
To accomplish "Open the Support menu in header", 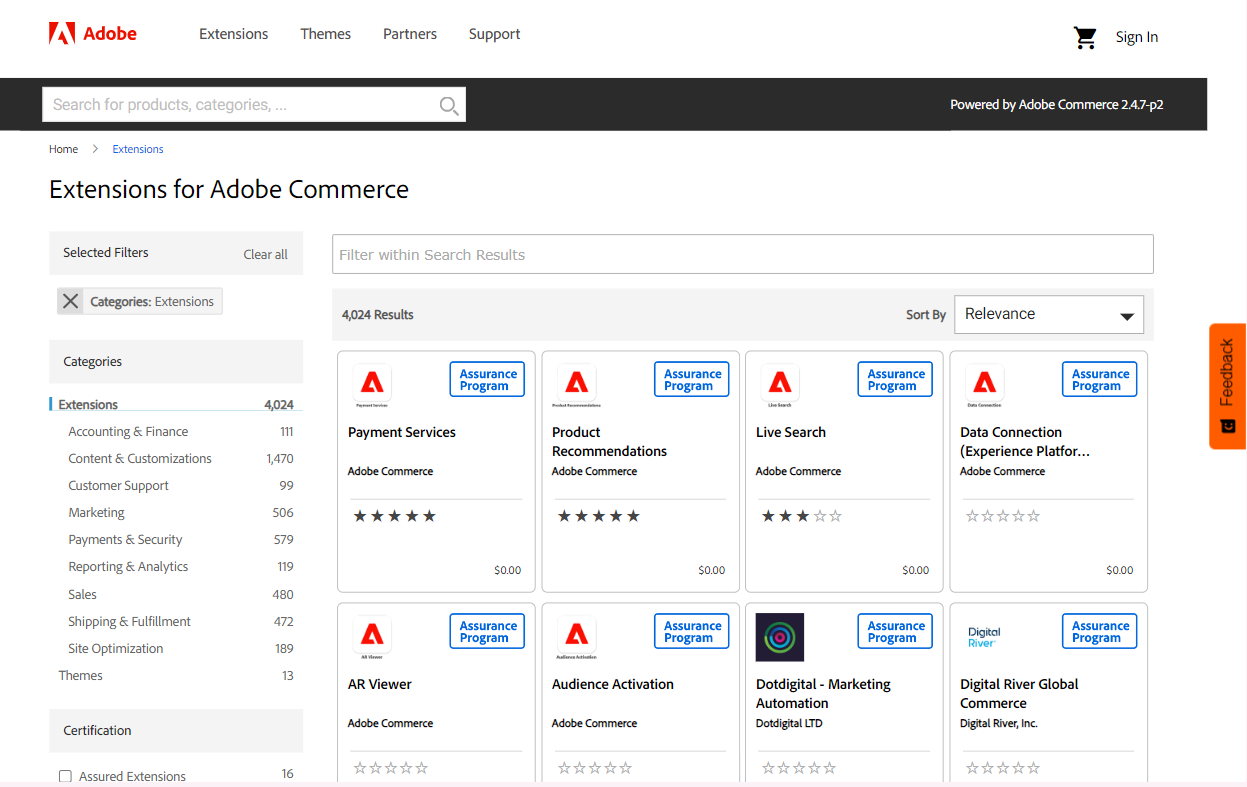I will [x=494, y=34].
